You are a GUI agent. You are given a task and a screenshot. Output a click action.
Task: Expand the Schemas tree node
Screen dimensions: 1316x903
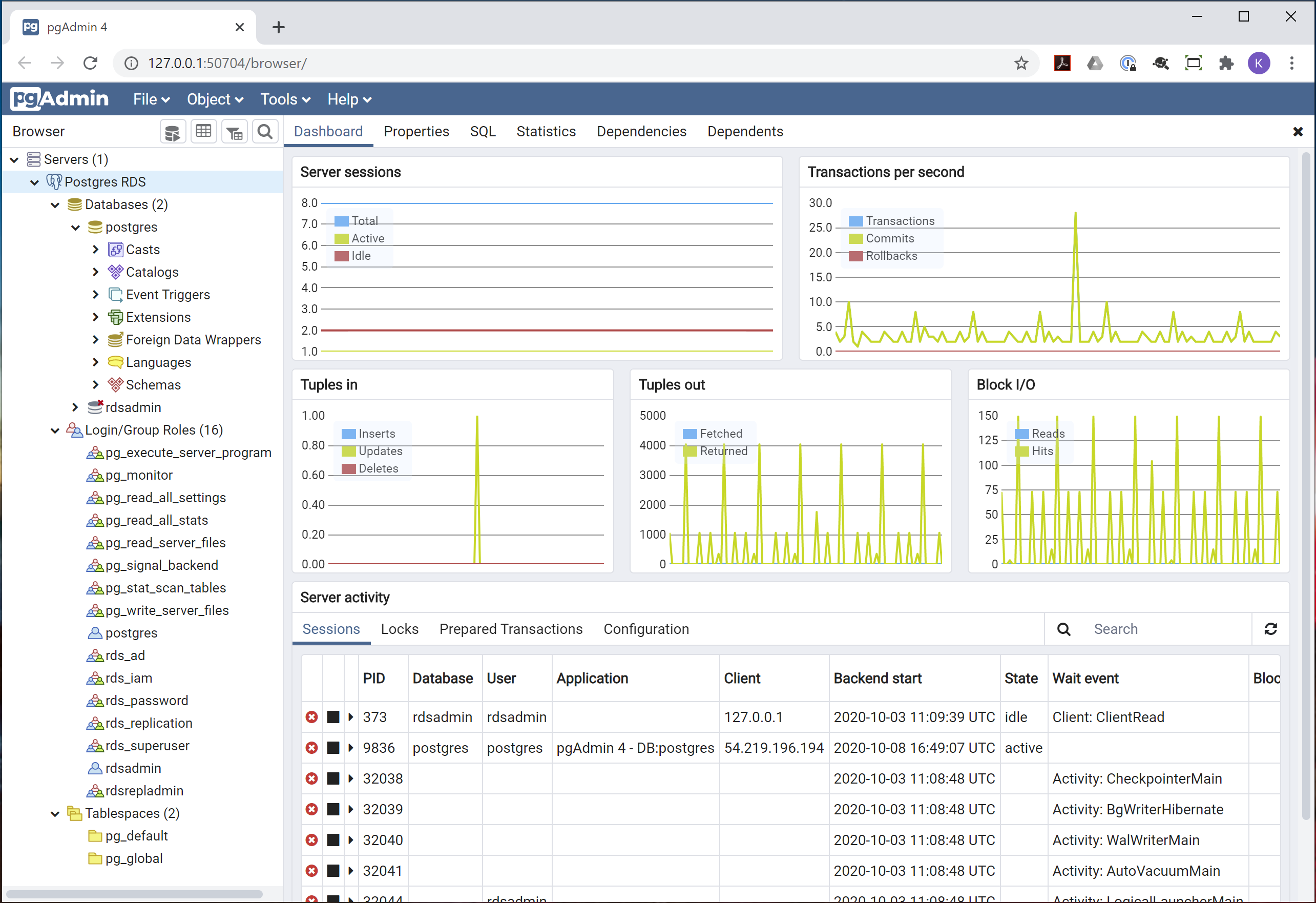click(95, 385)
